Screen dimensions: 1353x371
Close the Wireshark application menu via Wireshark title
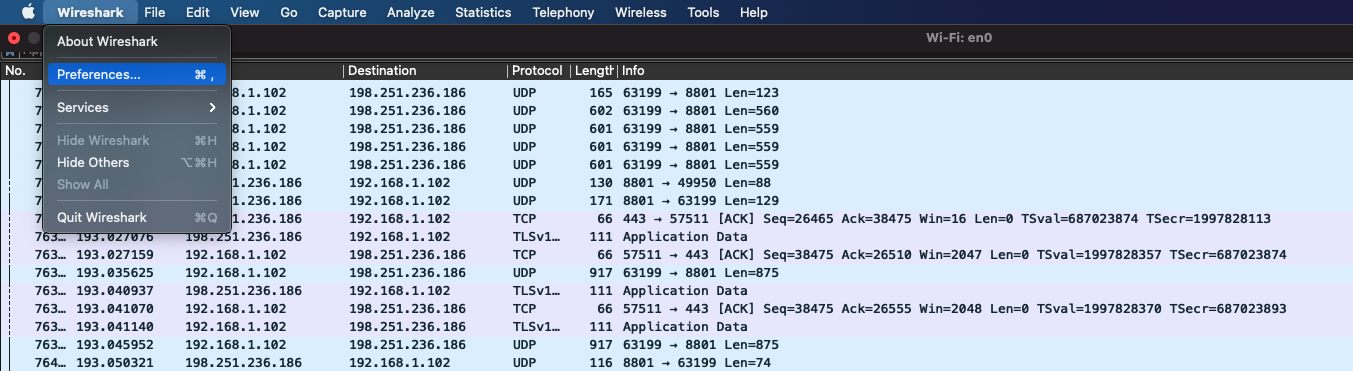pos(90,12)
